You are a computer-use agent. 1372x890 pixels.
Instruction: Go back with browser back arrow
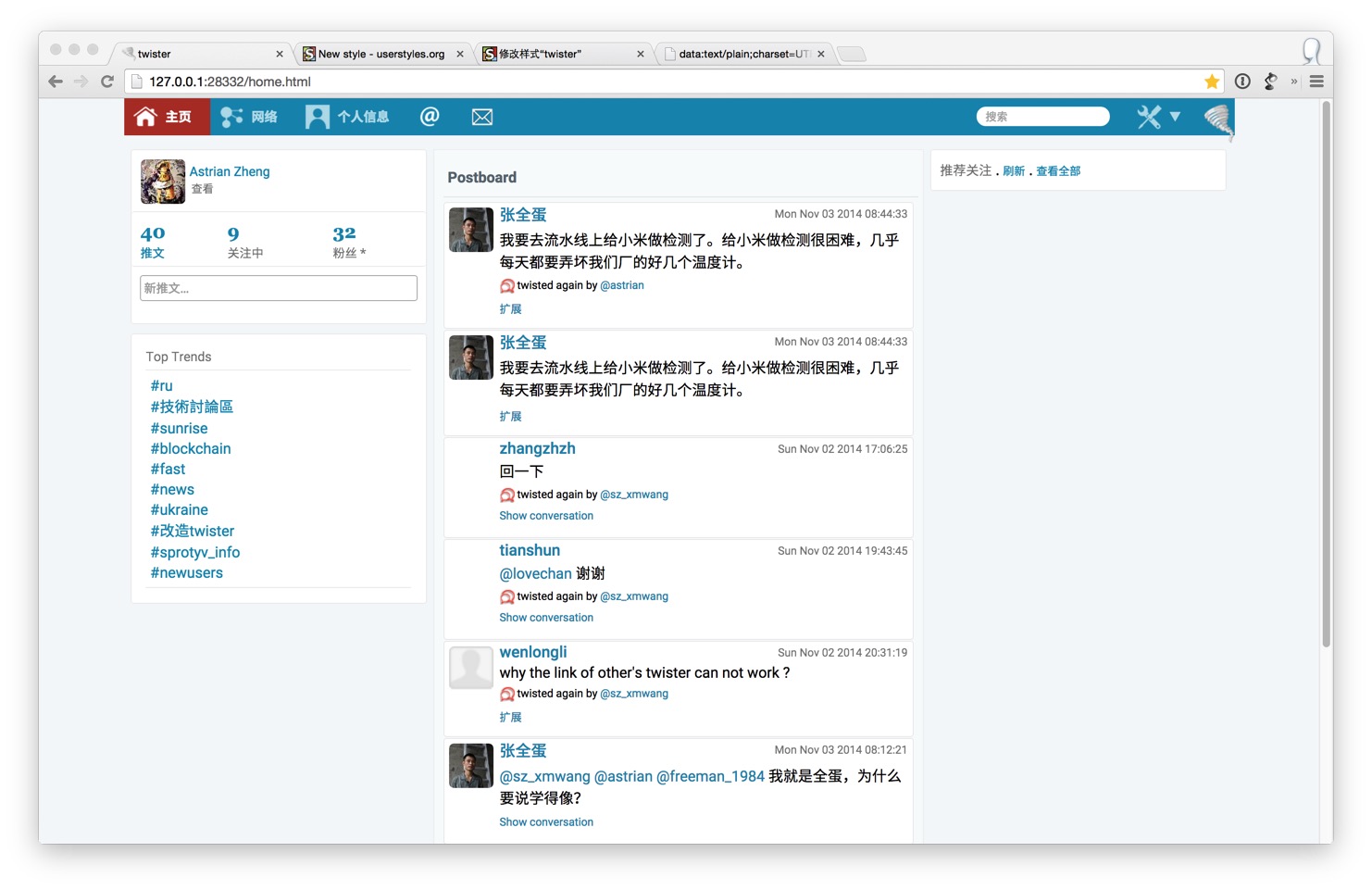(56, 81)
